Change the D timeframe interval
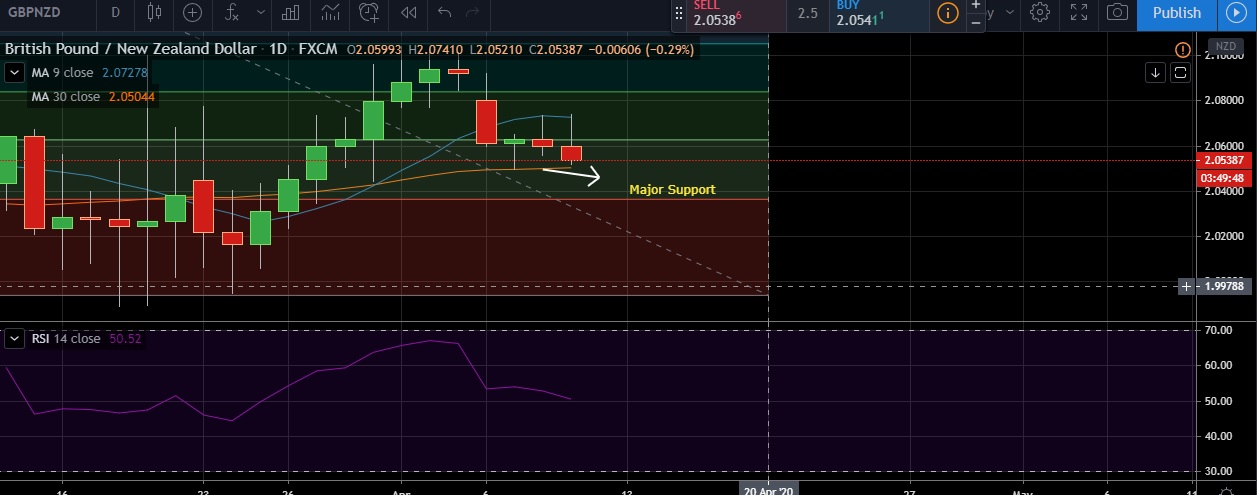This screenshot has height=495, width=1257. [x=116, y=13]
